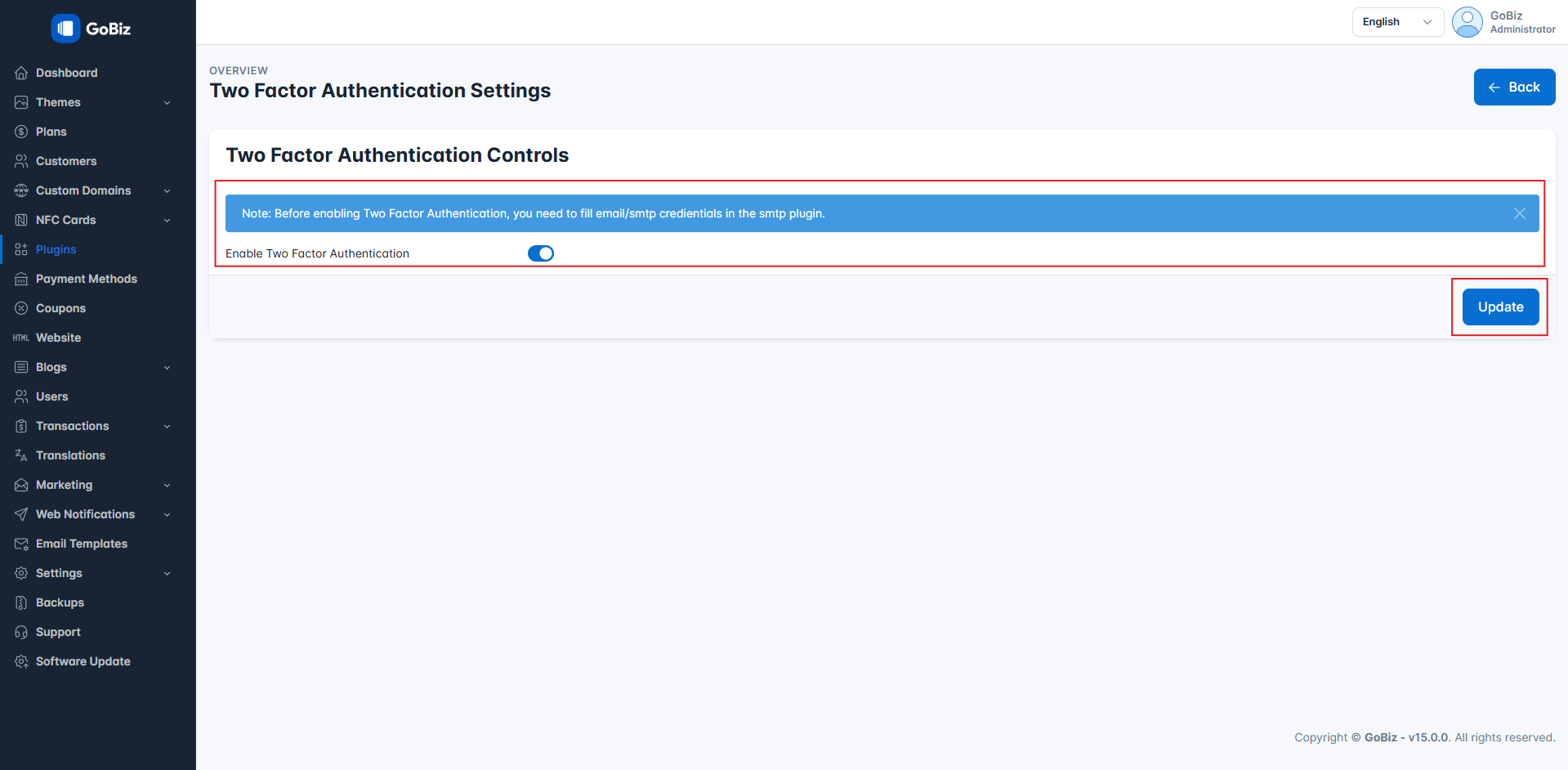Click the Translations language icon

point(21,455)
